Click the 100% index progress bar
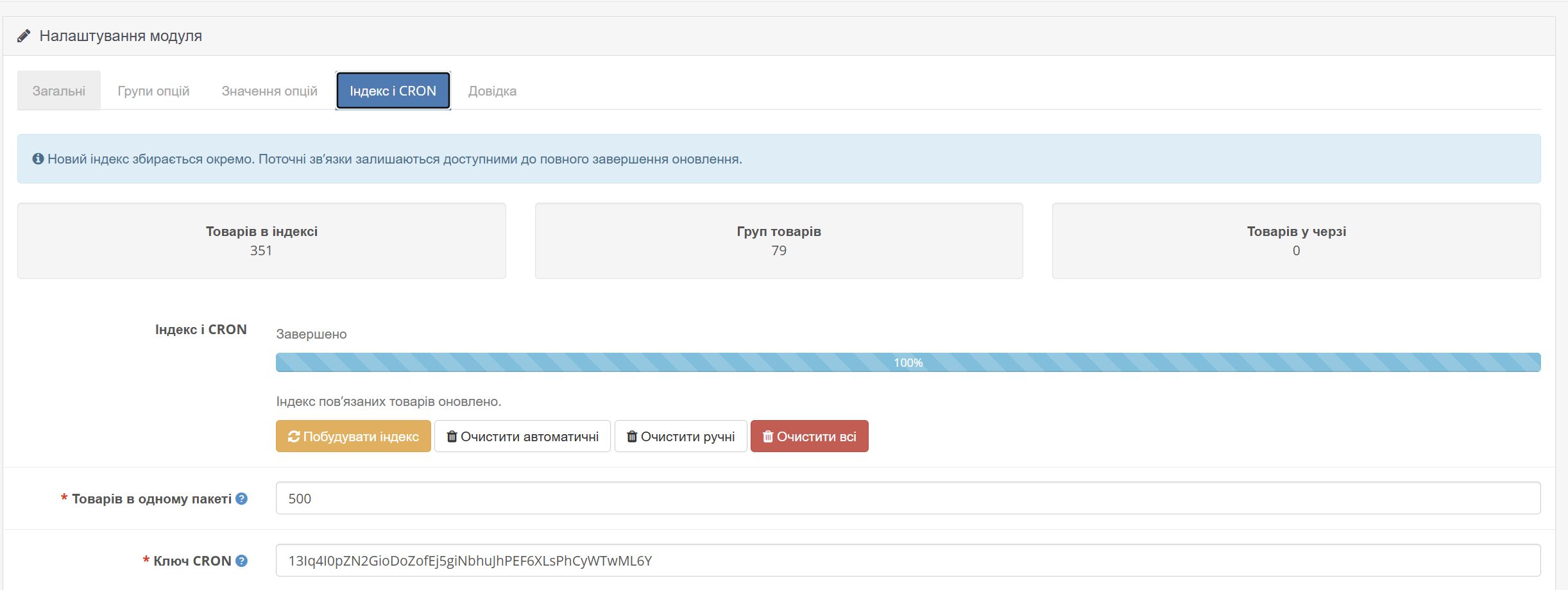The image size is (1568, 590). click(908, 362)
